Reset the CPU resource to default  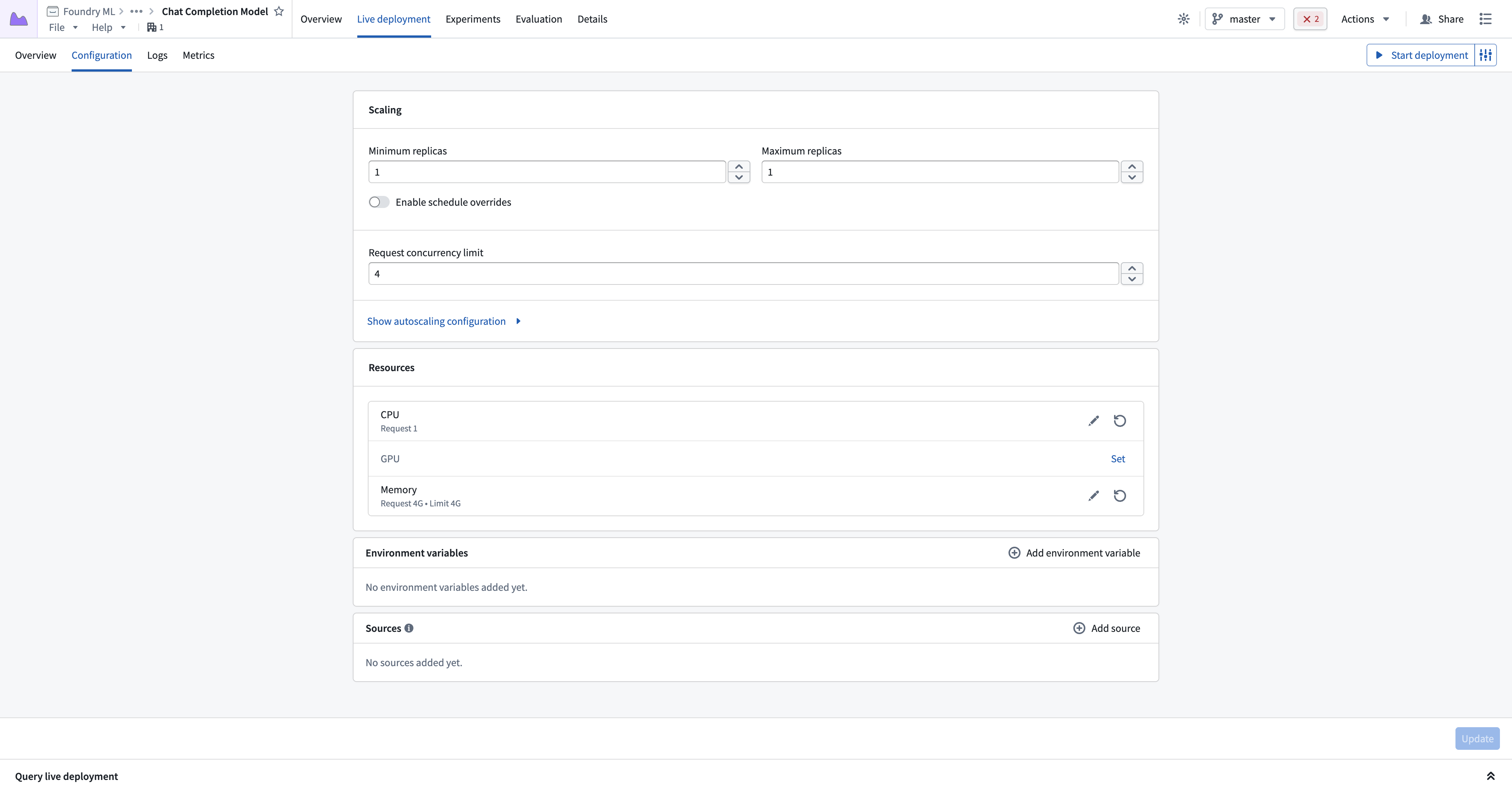(x=1120, y=420)
